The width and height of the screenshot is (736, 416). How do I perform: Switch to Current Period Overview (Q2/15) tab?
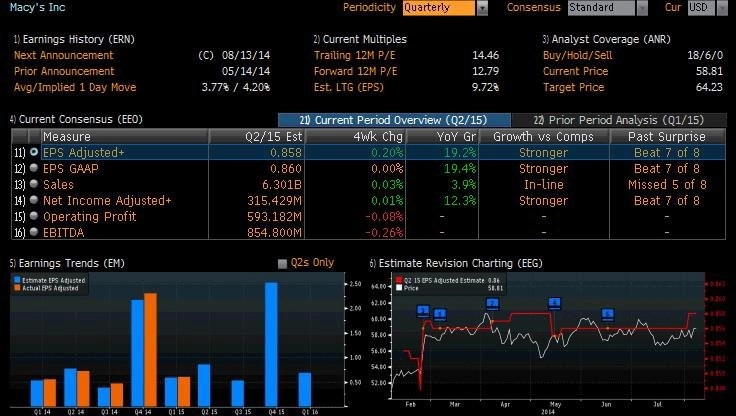[394, 120]
